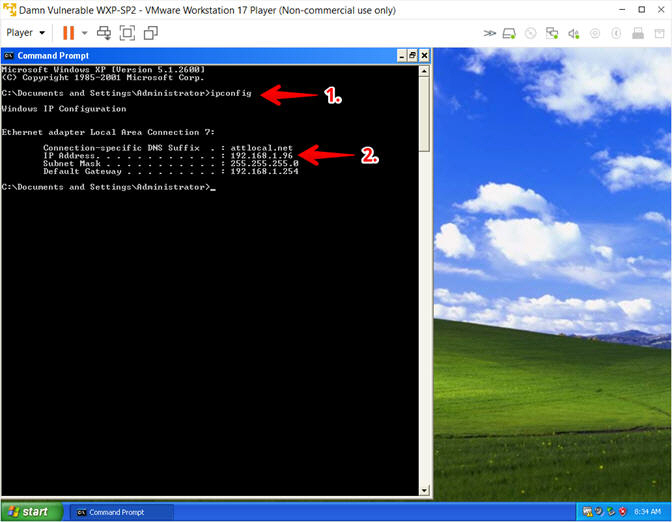Screen dimensions: 672x522
Task: Click the sound card device icon
Action: (573, 33)
